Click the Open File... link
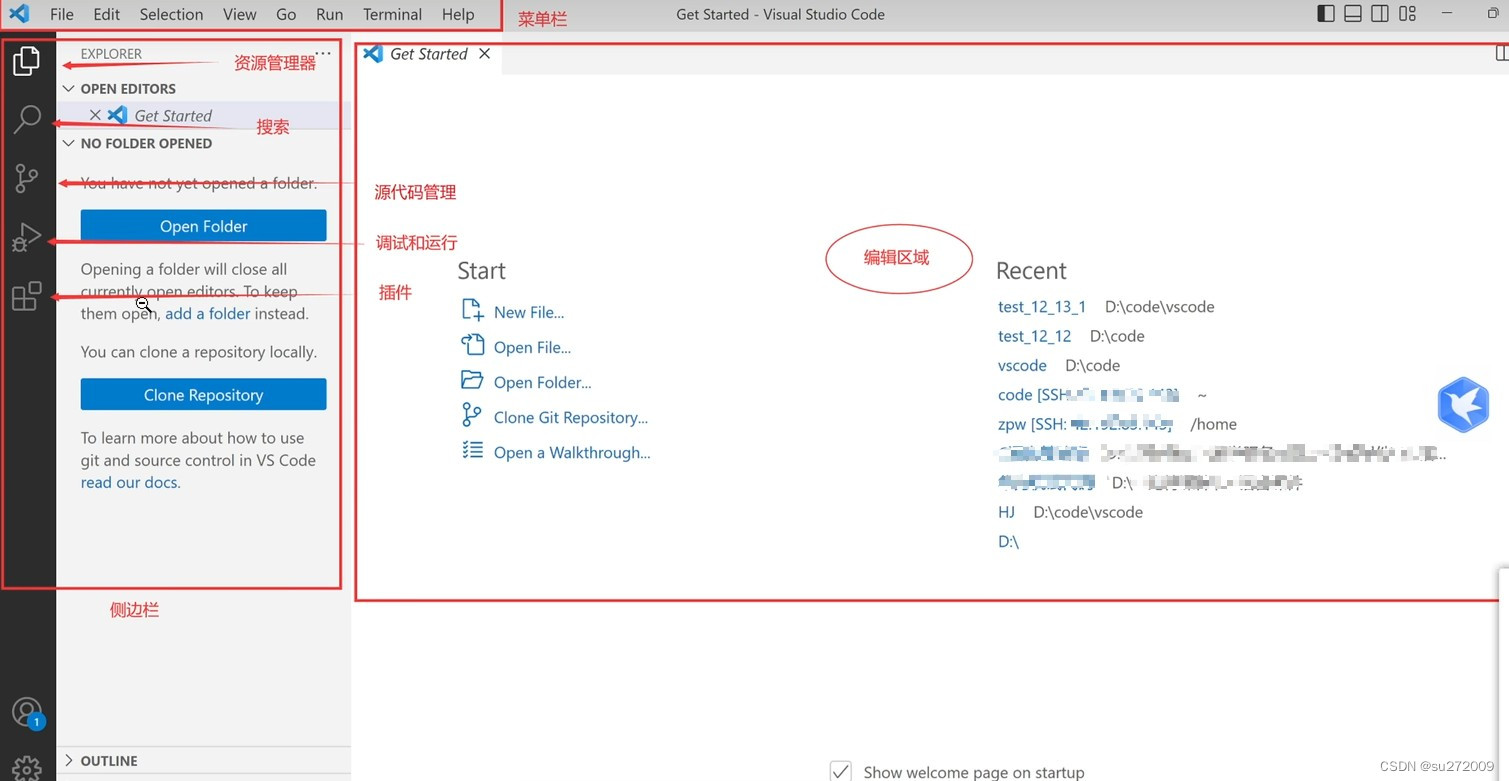The height and width of the screenshot is (781, 1509). pos(532,347)
